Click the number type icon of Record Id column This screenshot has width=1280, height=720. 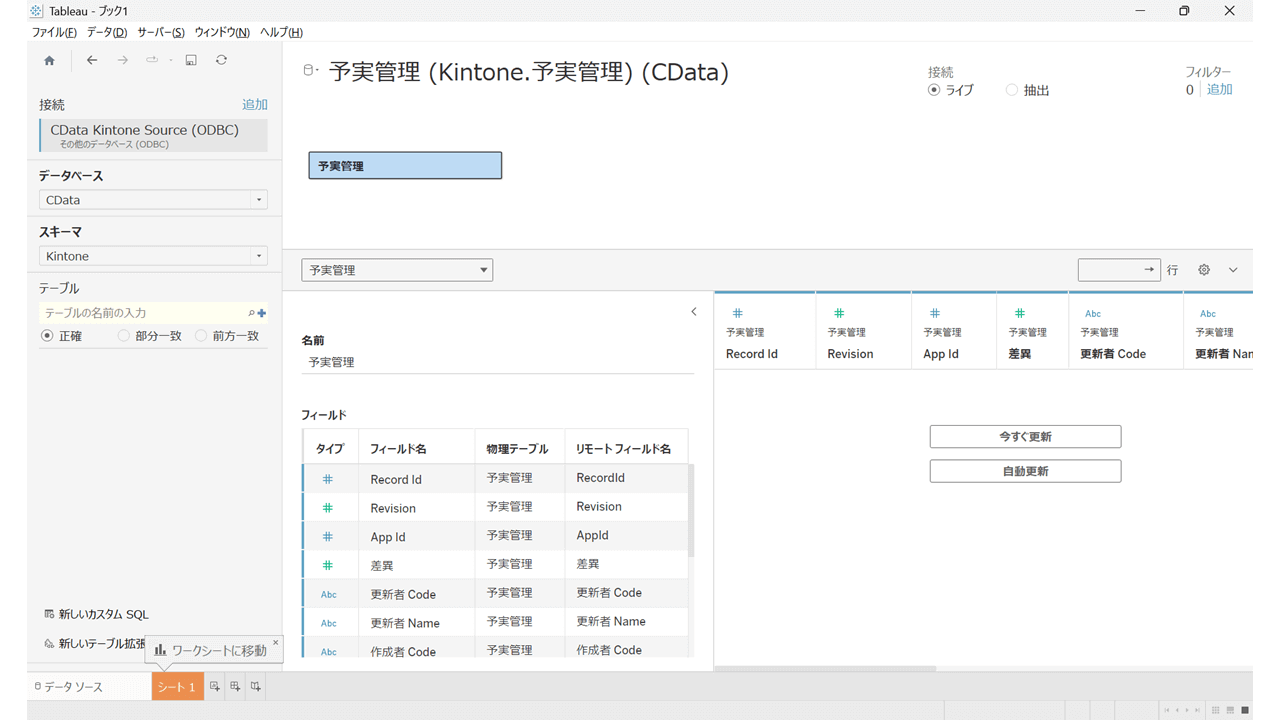[x=738, y=313]
